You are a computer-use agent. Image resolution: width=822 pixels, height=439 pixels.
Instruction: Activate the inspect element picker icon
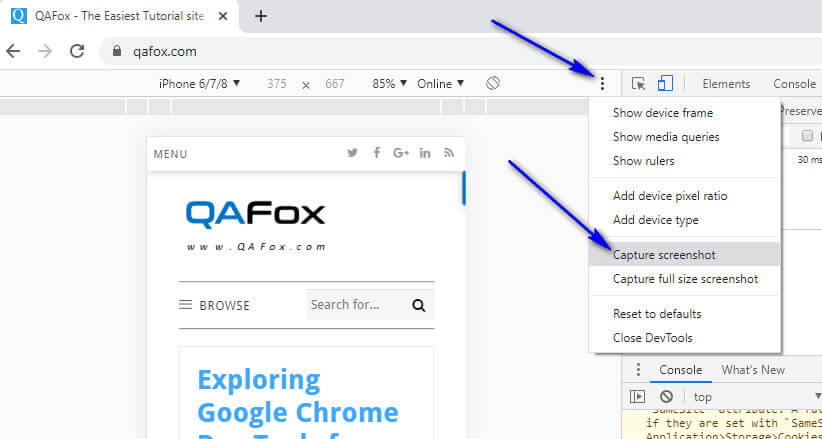638,83
